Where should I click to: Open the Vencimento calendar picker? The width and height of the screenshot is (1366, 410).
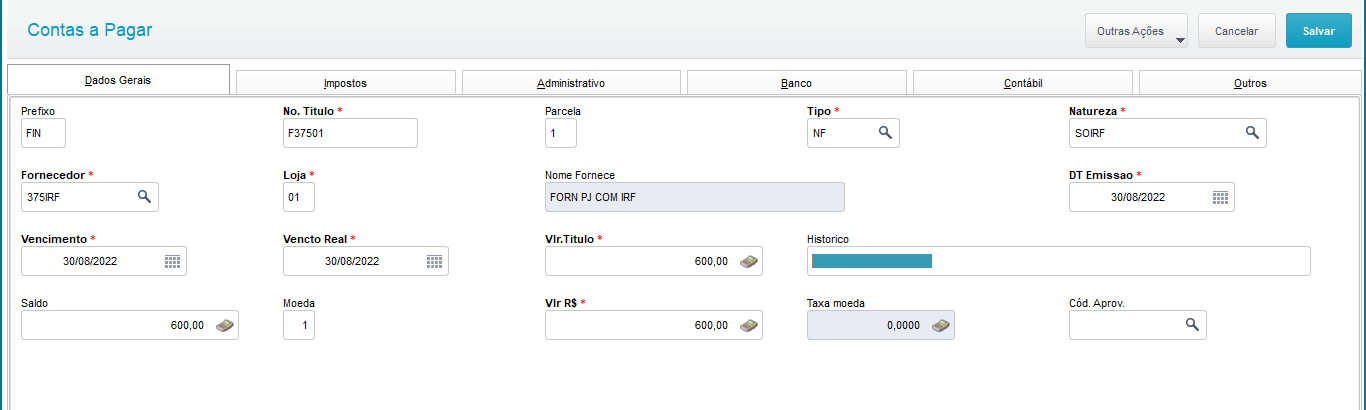pos(172,261)
